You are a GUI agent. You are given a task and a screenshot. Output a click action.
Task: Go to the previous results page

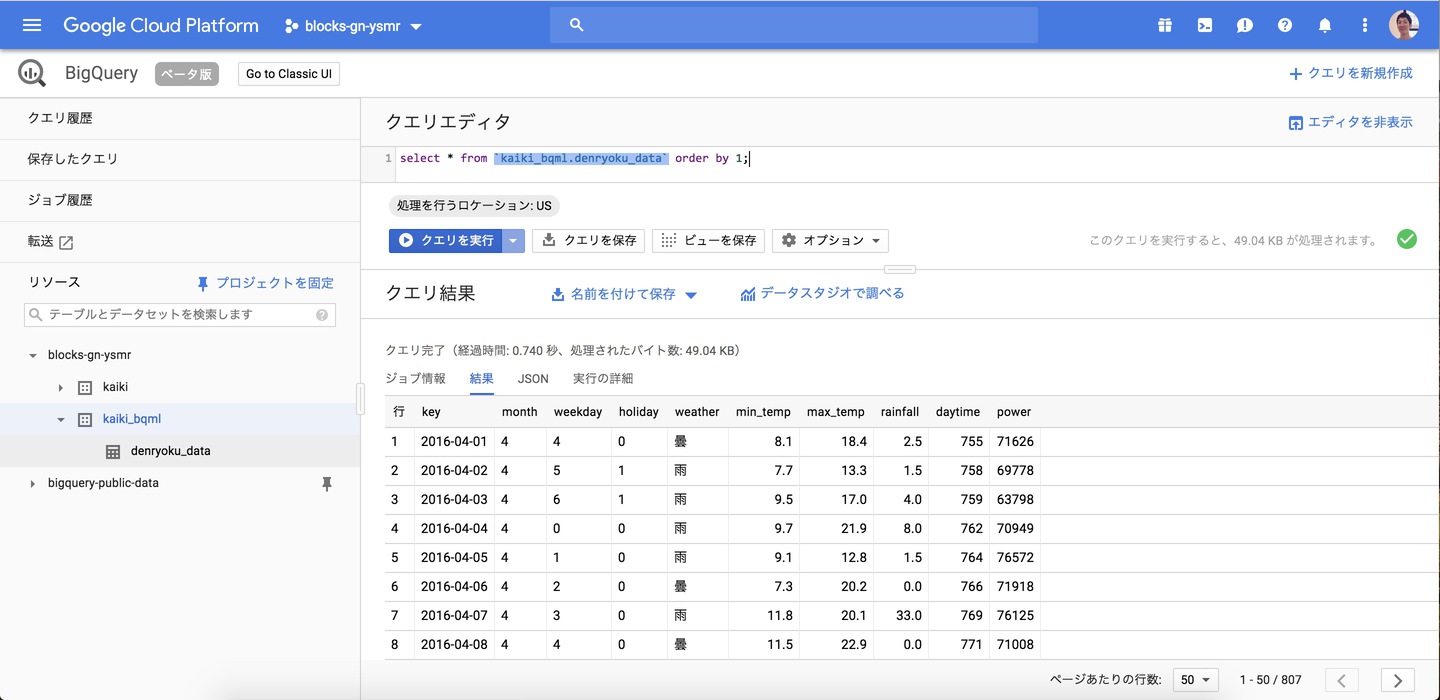tap(1342, 680)
